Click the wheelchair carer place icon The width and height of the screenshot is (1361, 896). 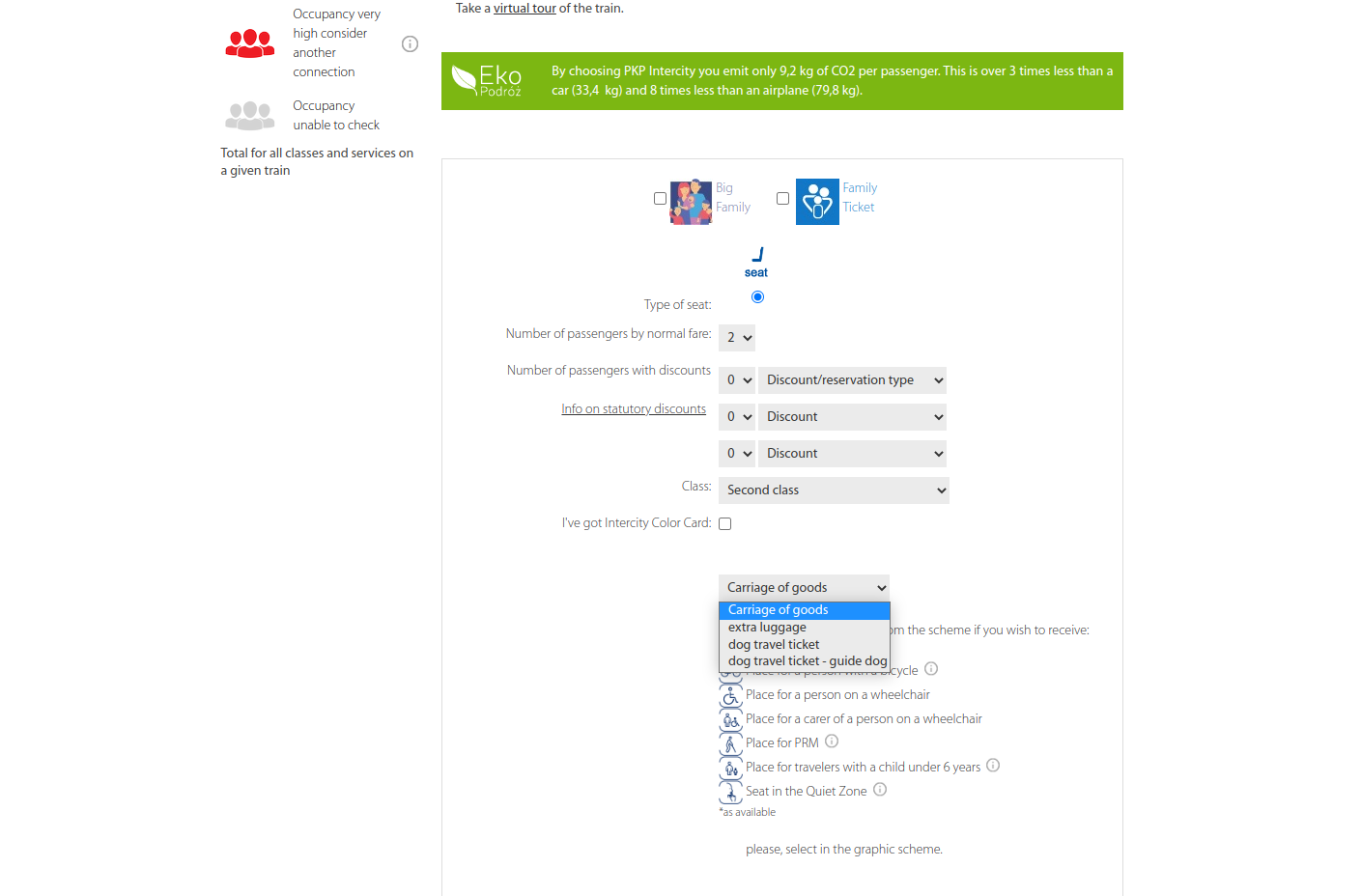730,720
